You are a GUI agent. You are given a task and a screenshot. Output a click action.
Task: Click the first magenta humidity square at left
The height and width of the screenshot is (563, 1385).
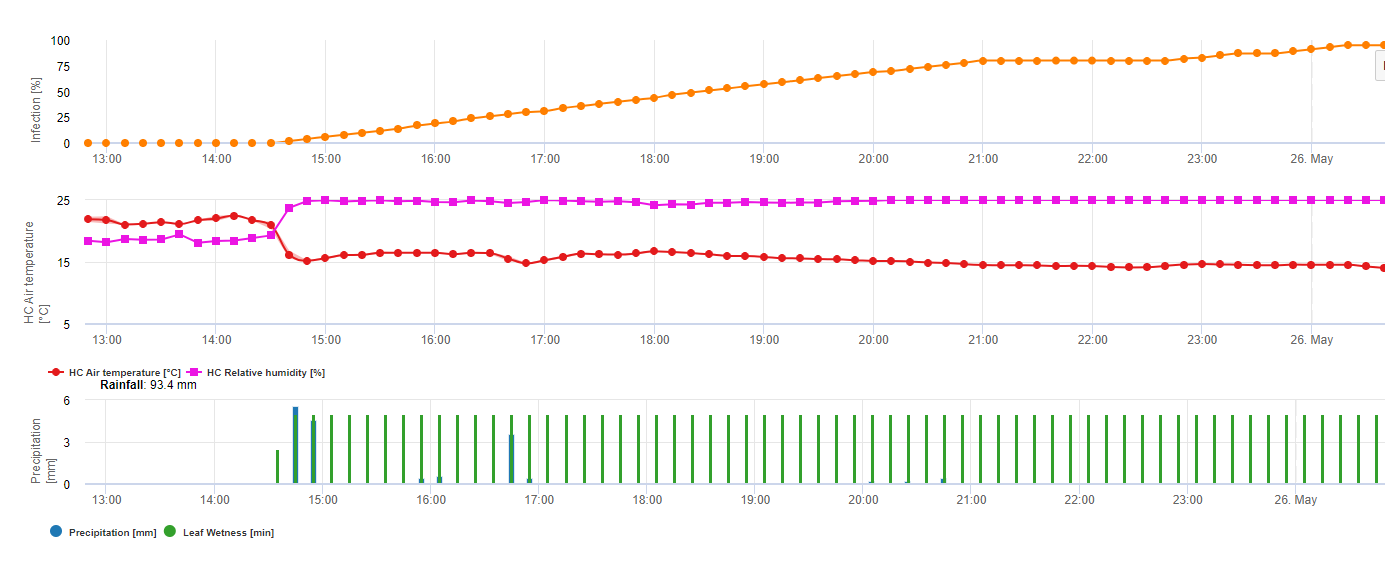point(88,241)
